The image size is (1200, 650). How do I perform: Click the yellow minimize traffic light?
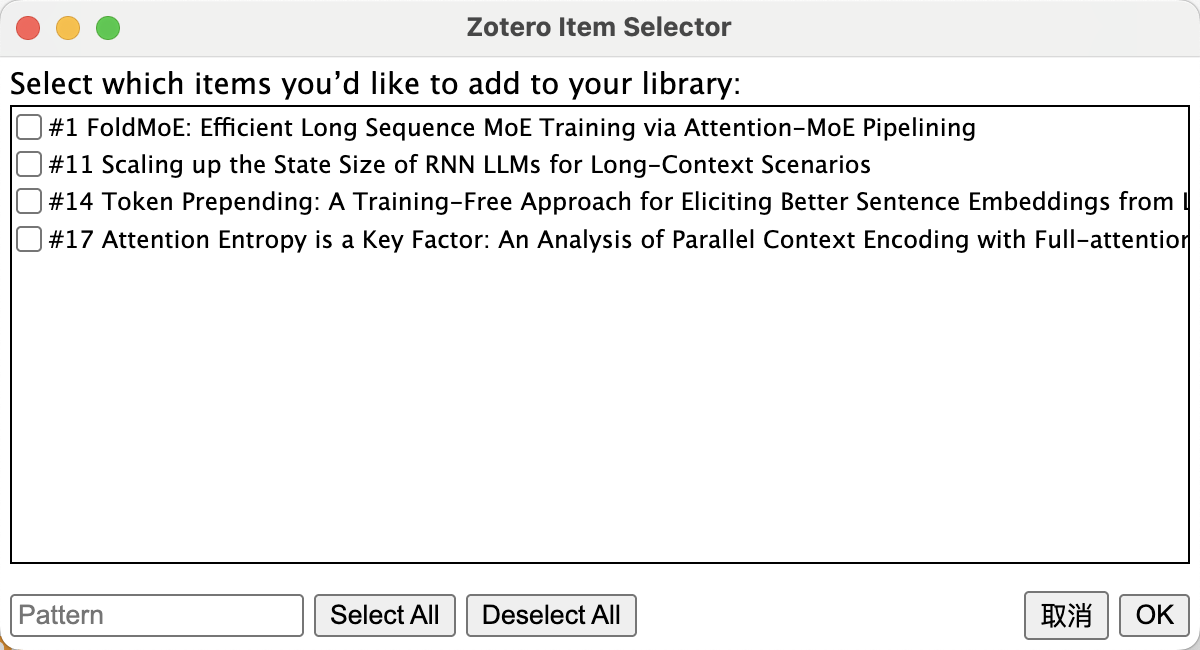68,27
